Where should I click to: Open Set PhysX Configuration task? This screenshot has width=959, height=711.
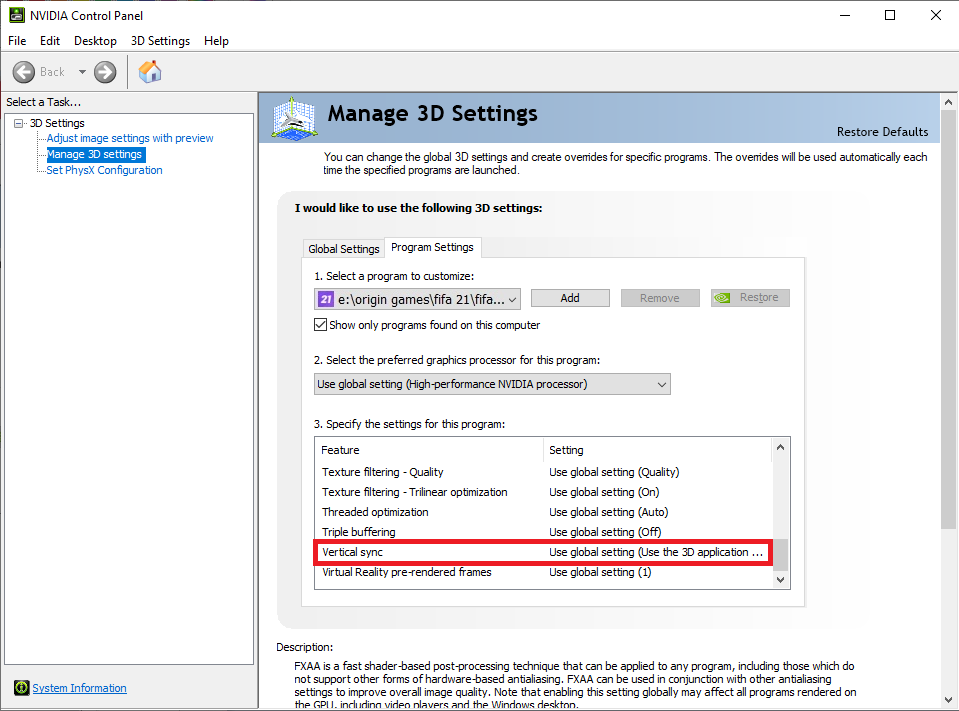click(105, 170)
